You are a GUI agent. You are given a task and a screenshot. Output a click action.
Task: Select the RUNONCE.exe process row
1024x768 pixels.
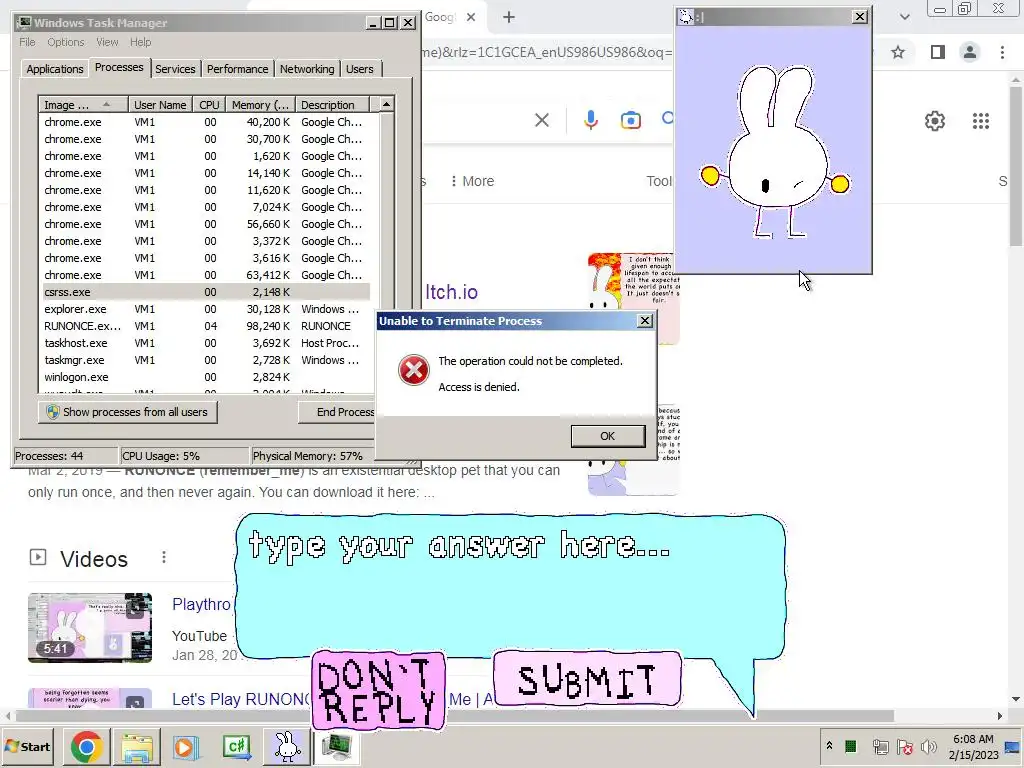[204, 326]
